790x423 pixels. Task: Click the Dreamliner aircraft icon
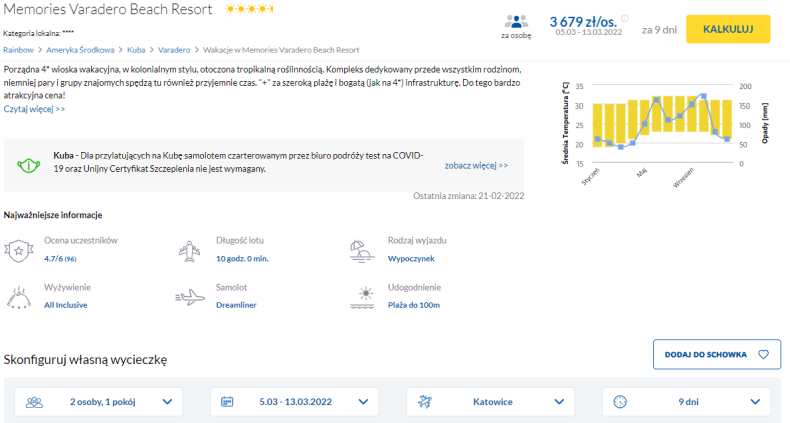coord(189,297)
